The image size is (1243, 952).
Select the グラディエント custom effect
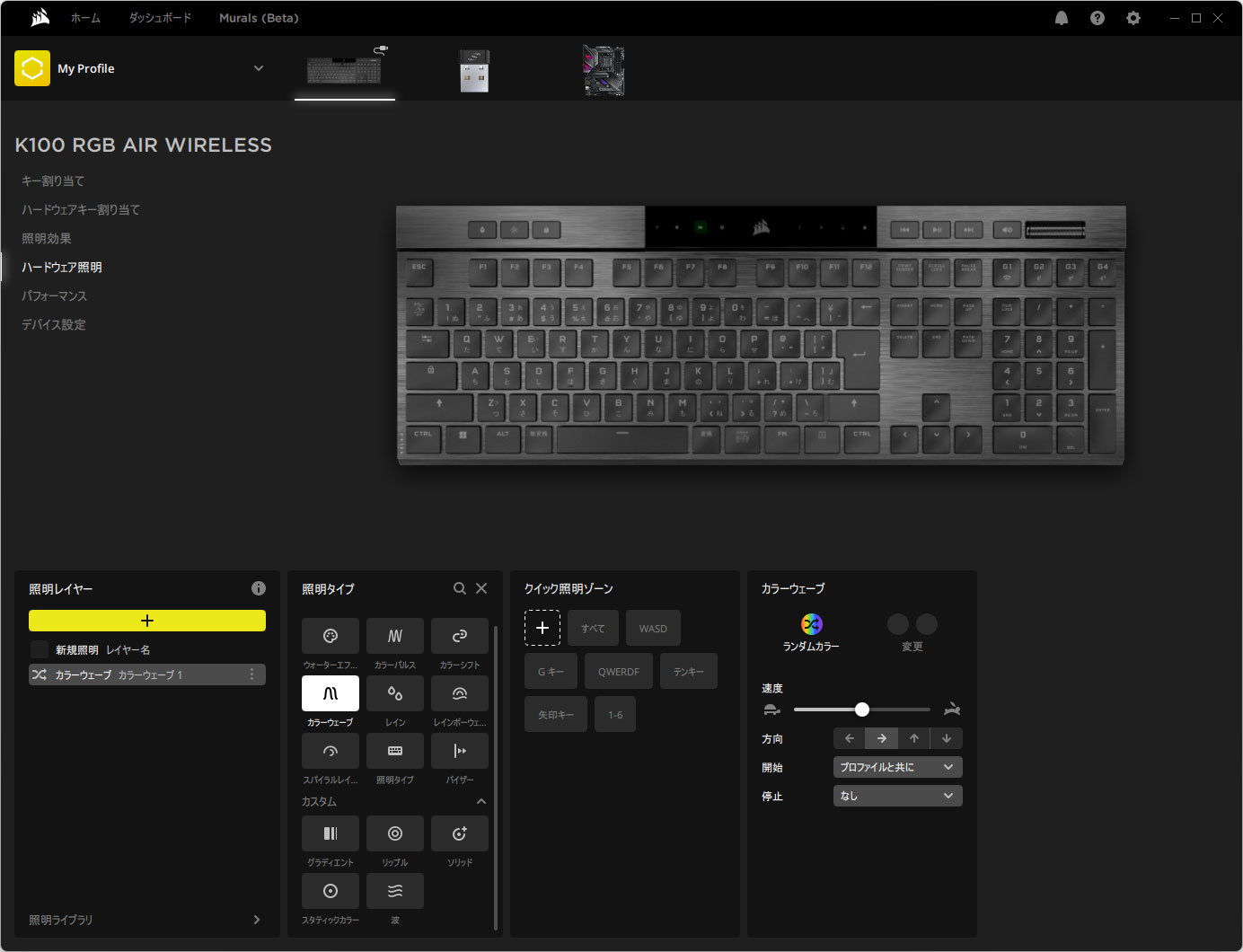pyautogui.click(x=331, y=833)
